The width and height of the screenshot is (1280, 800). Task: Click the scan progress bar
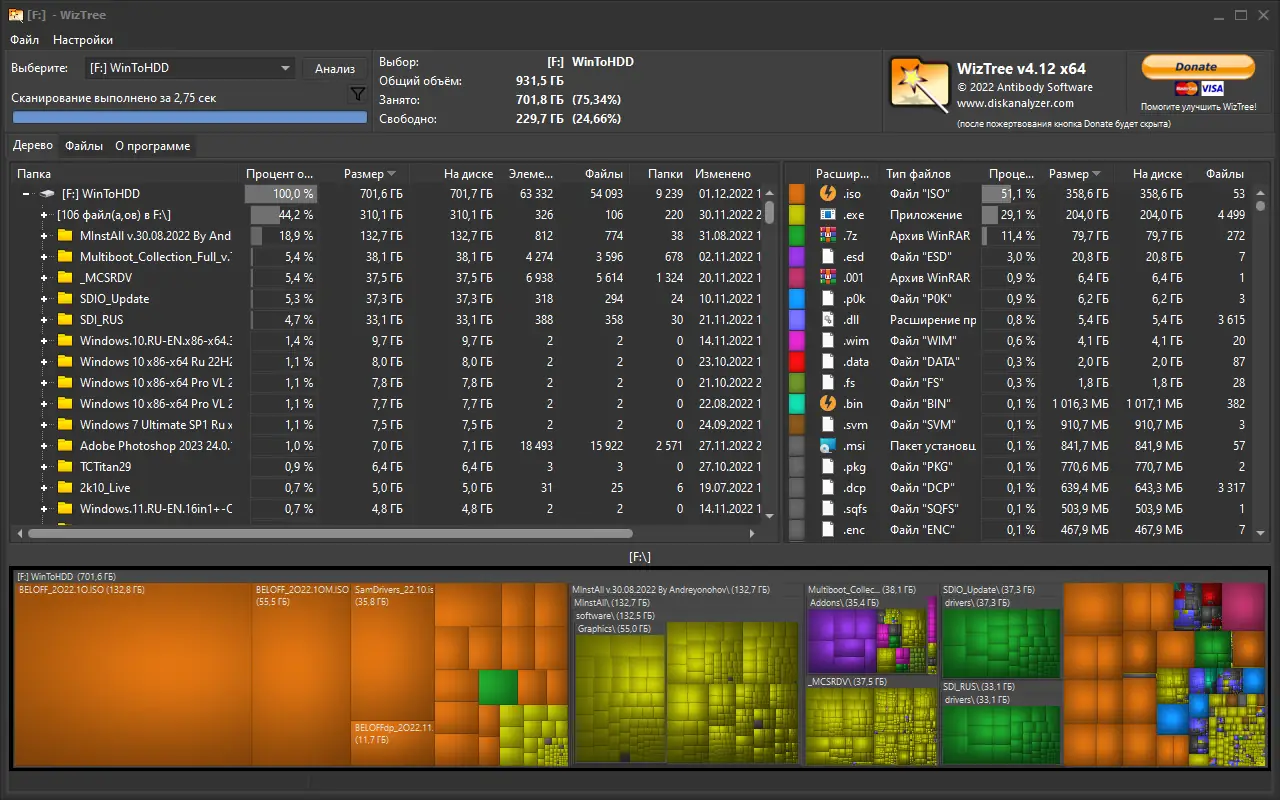(x=190, y=117)
